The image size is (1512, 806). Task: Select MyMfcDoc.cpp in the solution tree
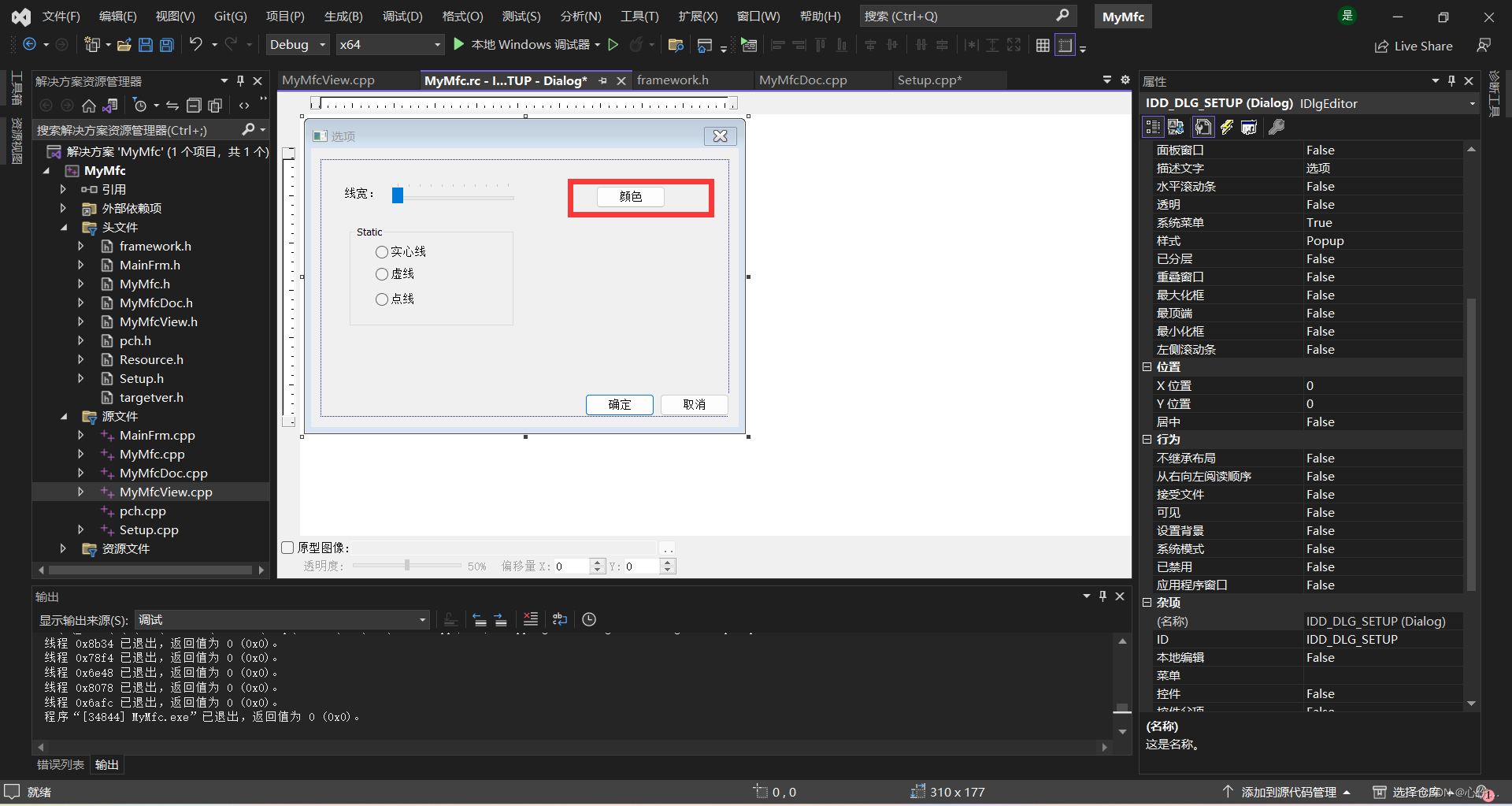click(163, 473)
